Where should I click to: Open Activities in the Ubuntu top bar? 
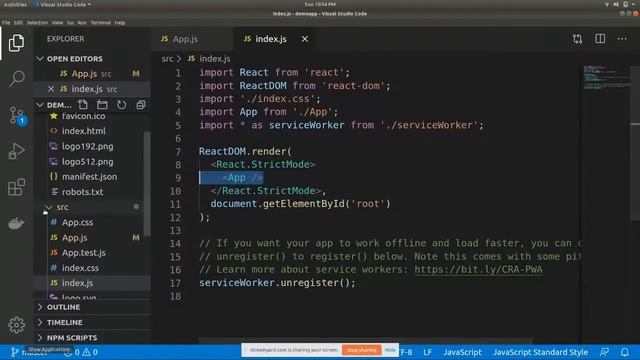(x=15, y=4)
